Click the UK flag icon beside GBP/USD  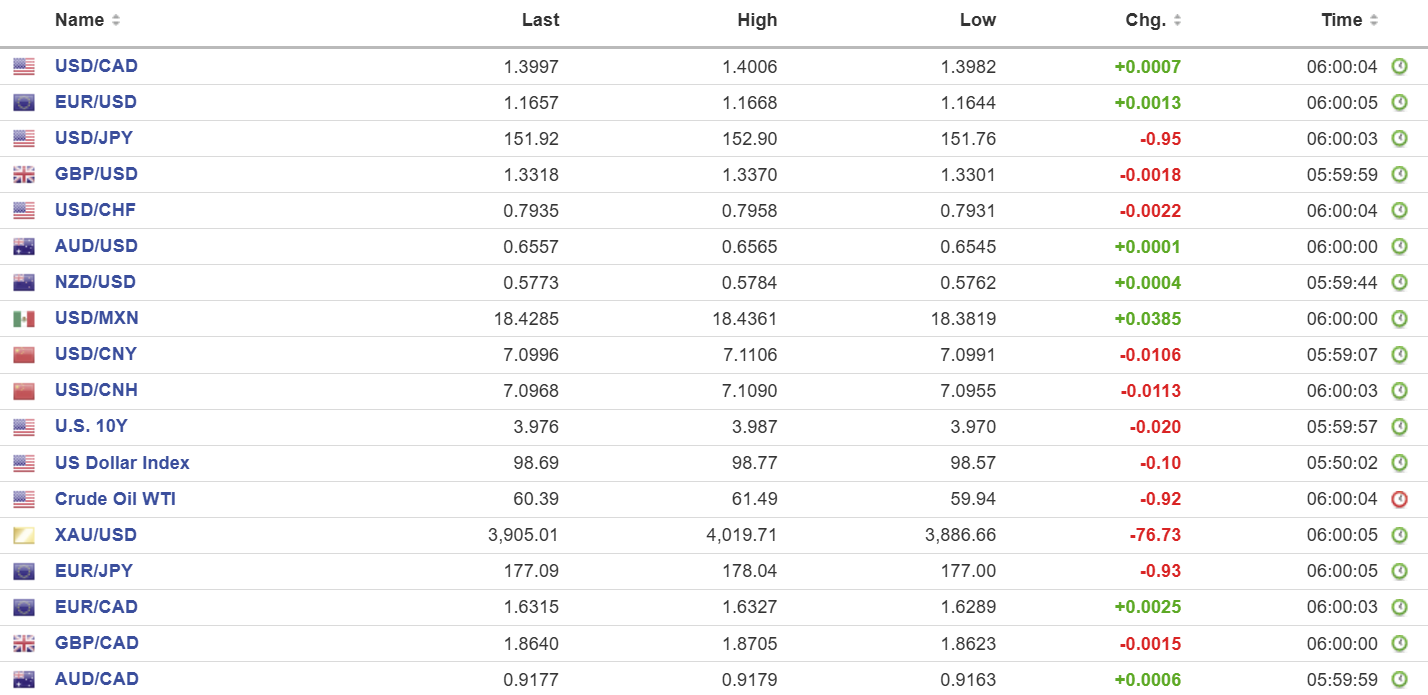coord(24,175)
